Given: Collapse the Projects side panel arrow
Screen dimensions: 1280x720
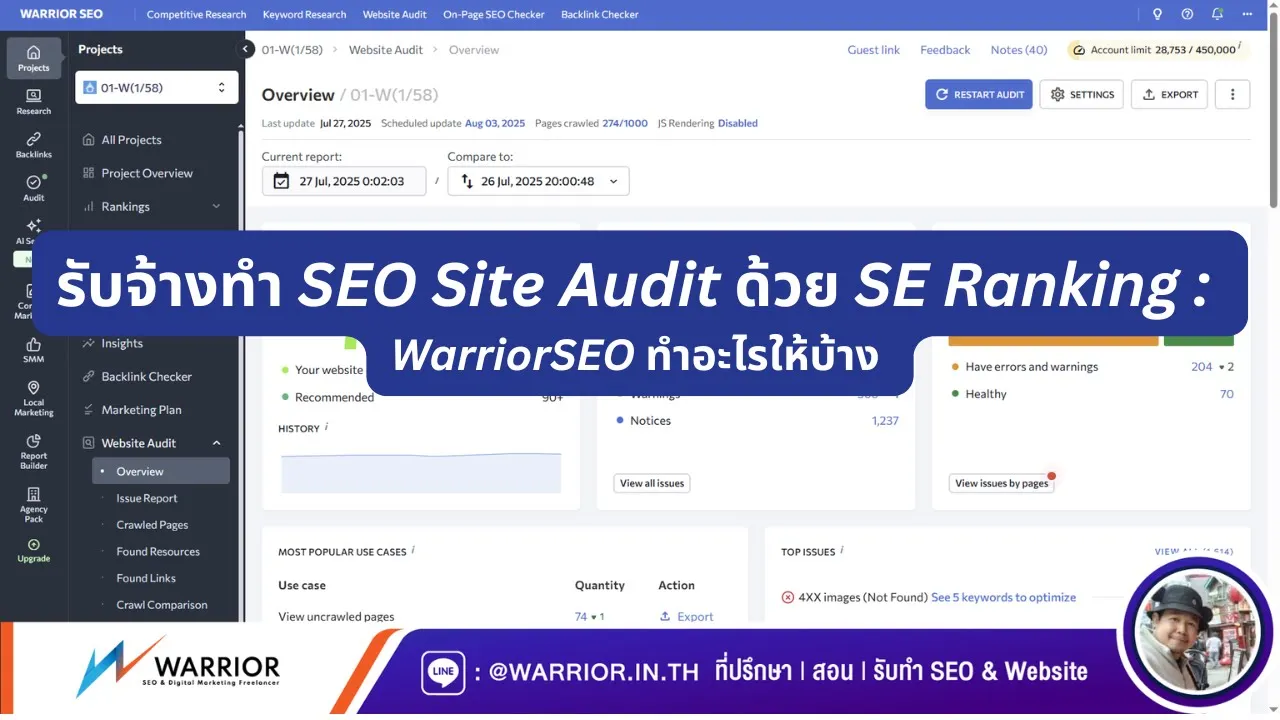Looking at the screenshot, I should [245, 49].
